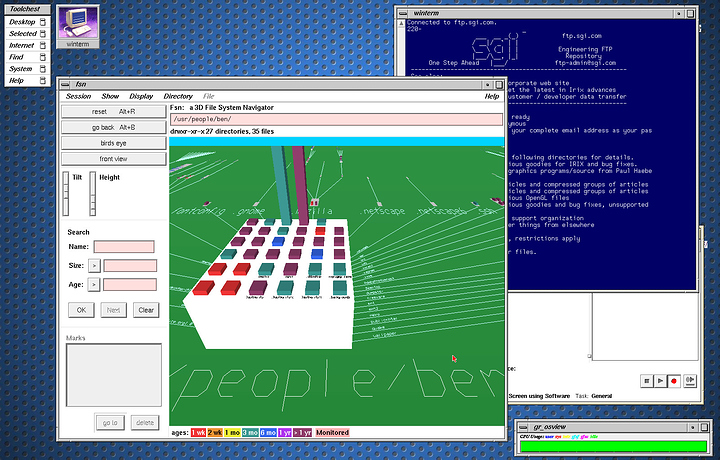This screenshot has width=720, height=460.
Task: Click the Tilt slider control
Action: coord(67,193)
